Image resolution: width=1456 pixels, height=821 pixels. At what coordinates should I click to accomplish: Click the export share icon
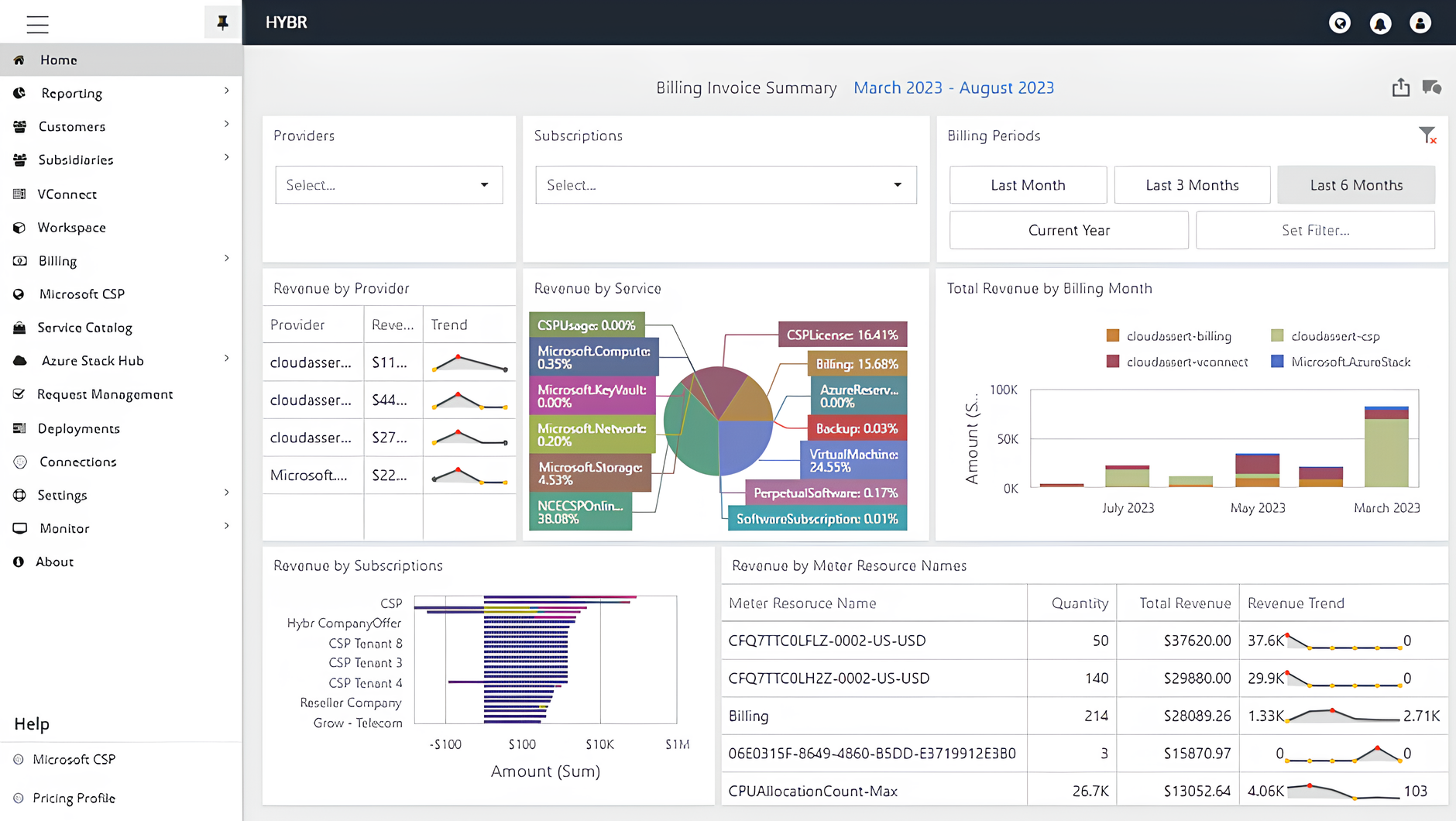pyautogui.click(x=1400, y=88)
